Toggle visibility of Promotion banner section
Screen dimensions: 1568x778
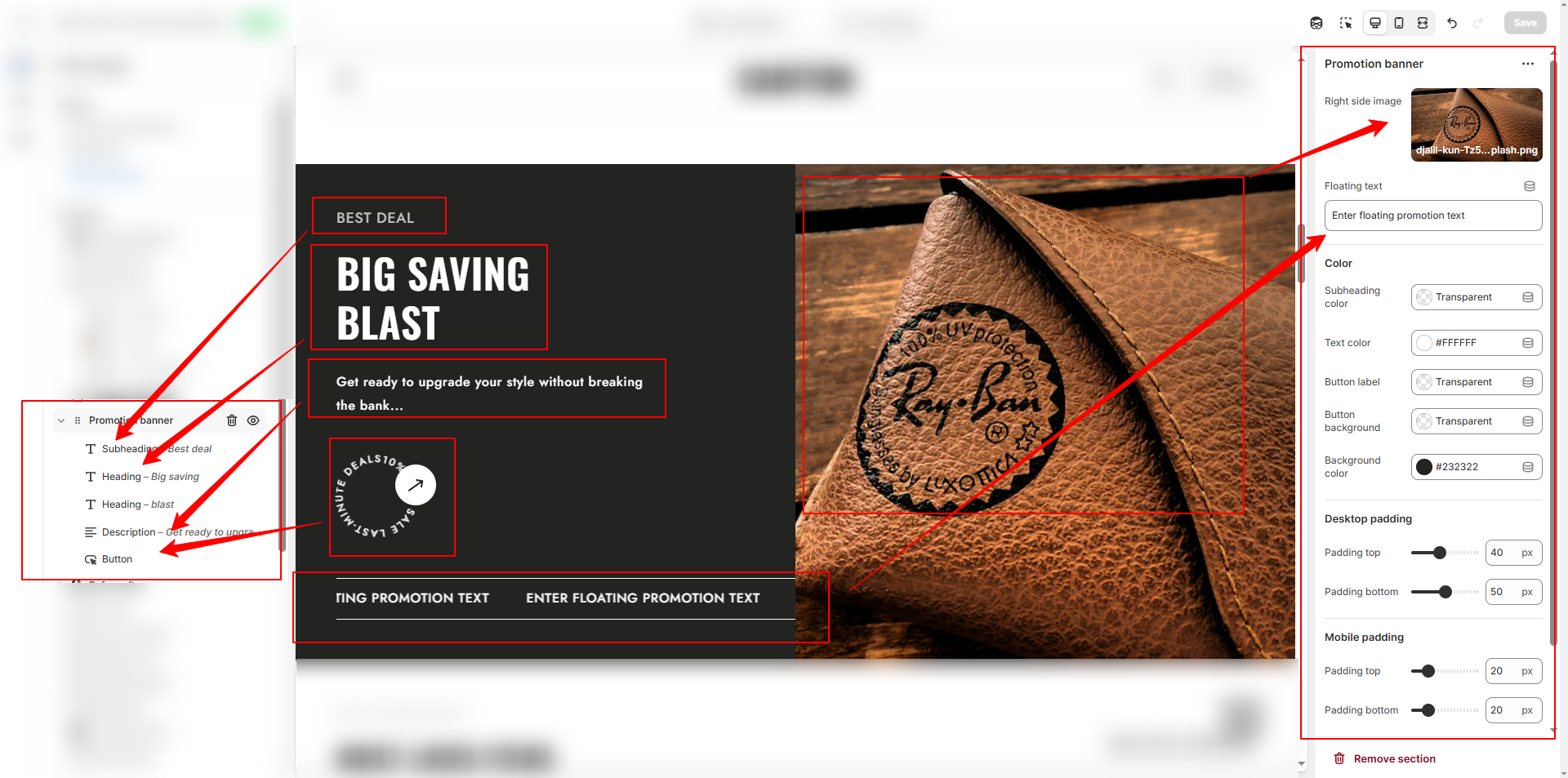tap(253, 420)
